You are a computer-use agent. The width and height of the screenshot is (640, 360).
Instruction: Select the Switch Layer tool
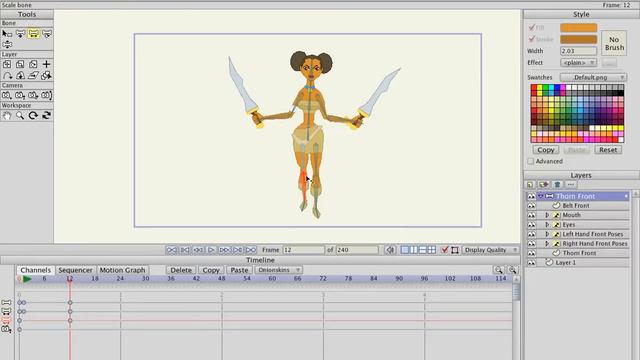click(x=47, y=76)
